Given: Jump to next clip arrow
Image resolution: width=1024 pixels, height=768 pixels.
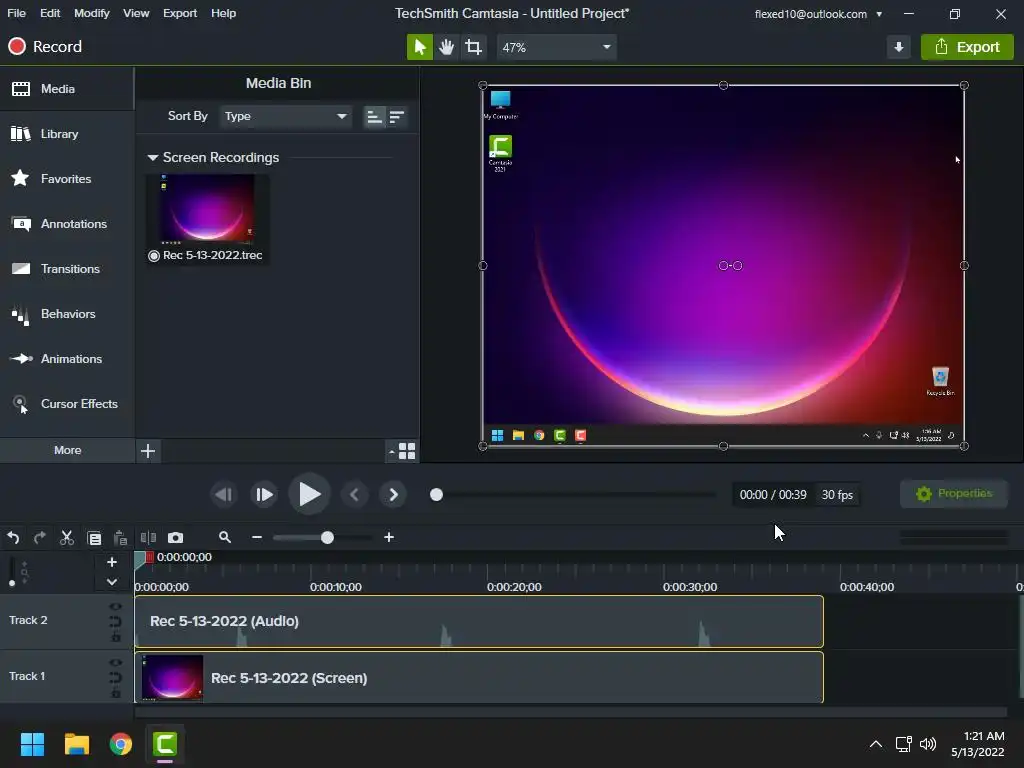Looking at the screenshot, I should click(x=393, y=495).
